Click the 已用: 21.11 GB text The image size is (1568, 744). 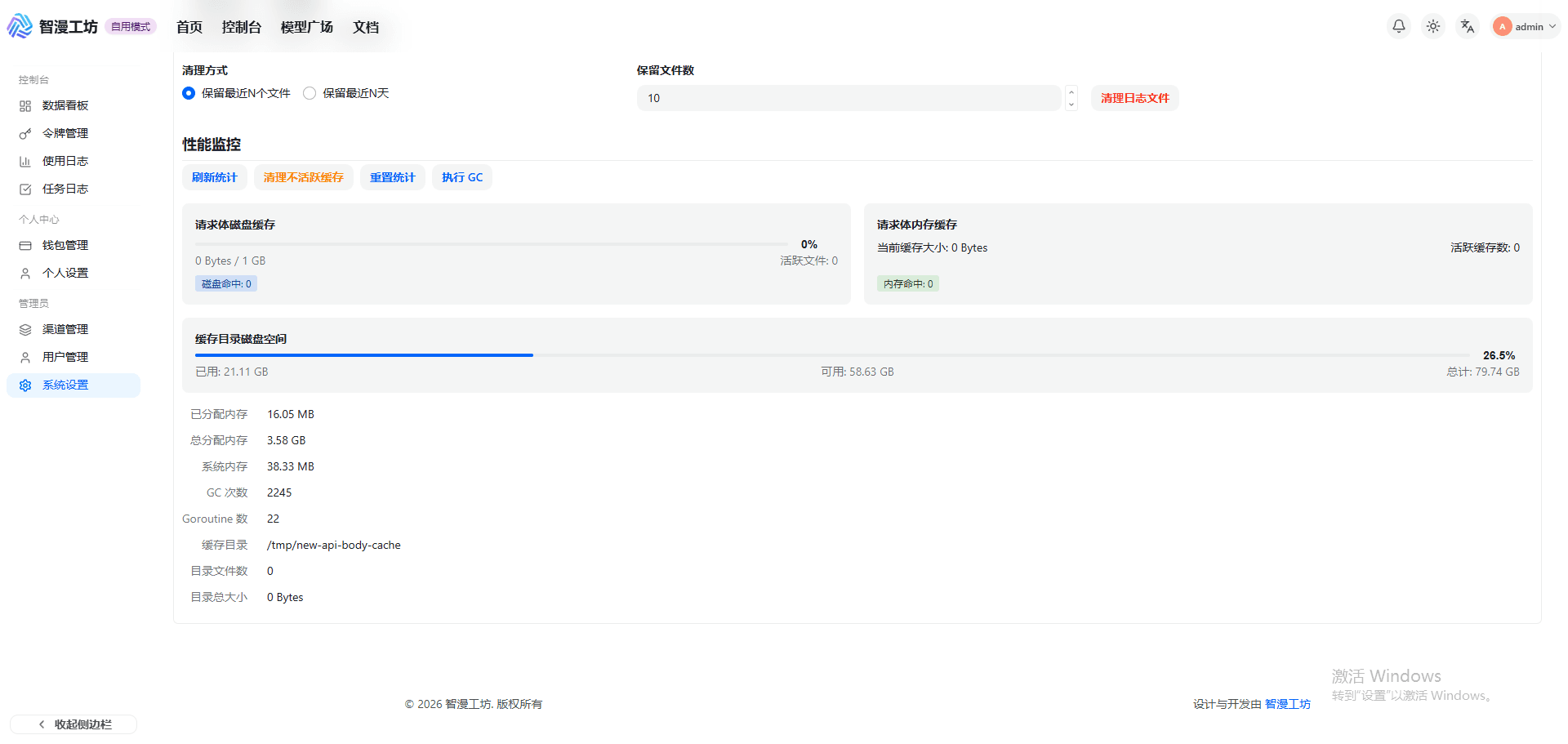coord(232,372)
